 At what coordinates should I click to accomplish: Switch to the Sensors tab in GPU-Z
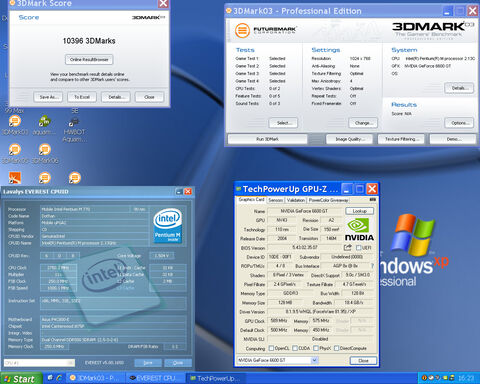(276, 200)
